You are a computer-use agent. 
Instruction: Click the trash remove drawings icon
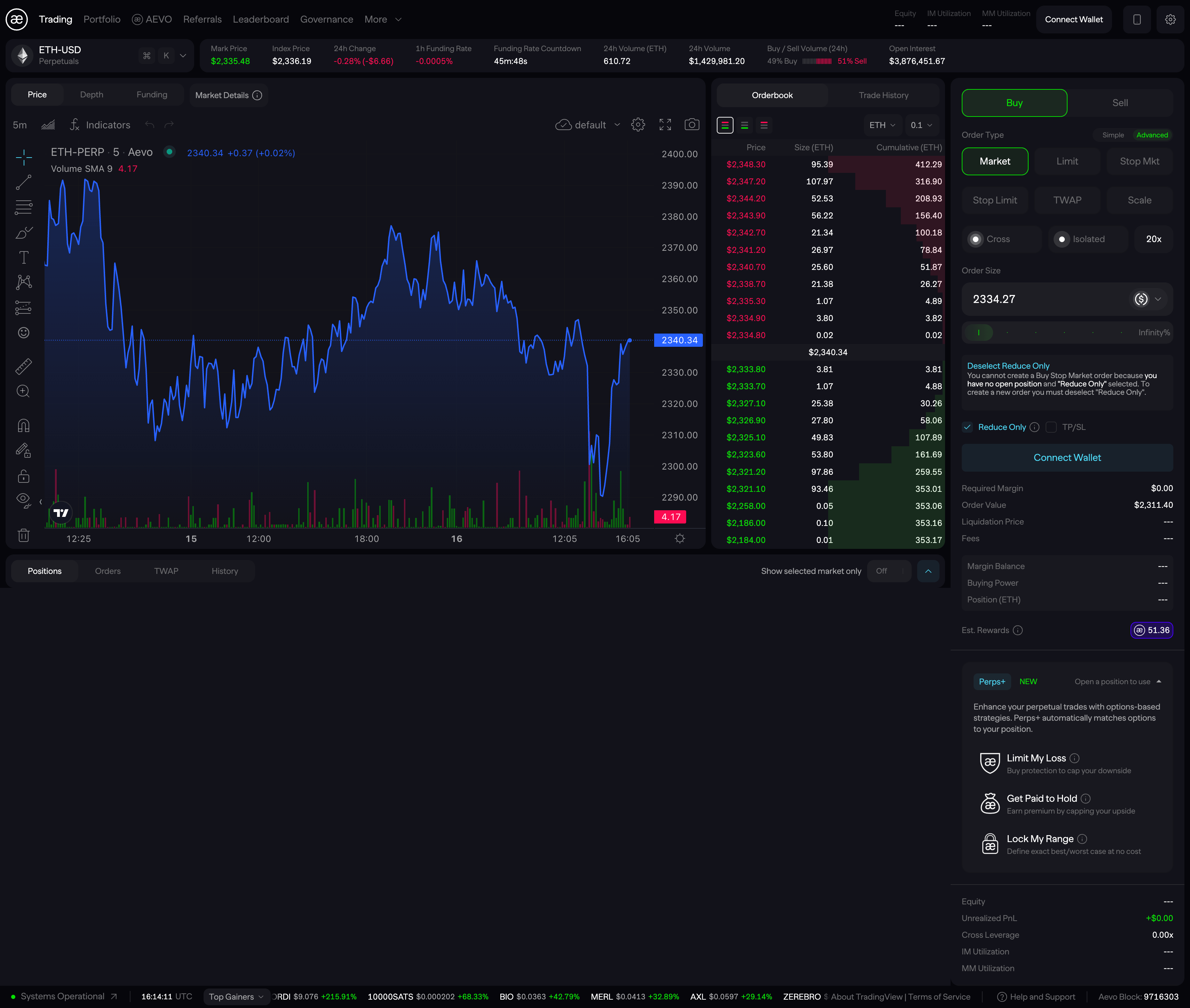point(23,535)
